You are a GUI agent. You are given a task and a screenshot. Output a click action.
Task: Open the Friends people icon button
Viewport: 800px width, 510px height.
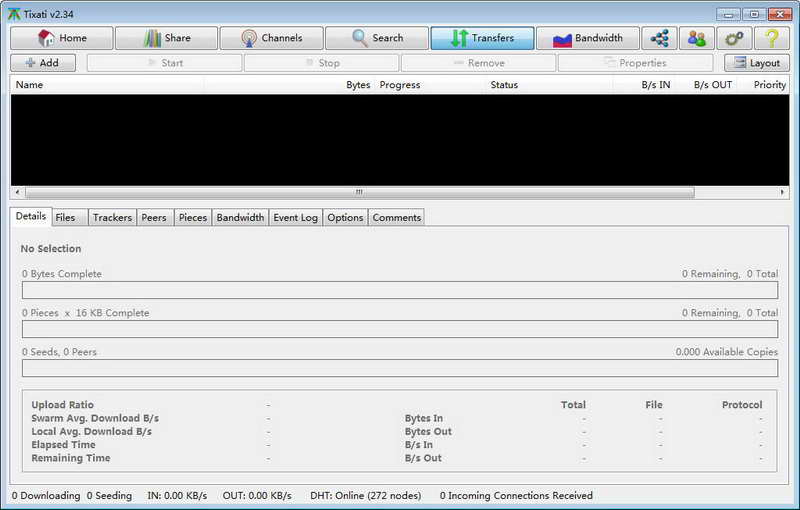click(696, 38)
